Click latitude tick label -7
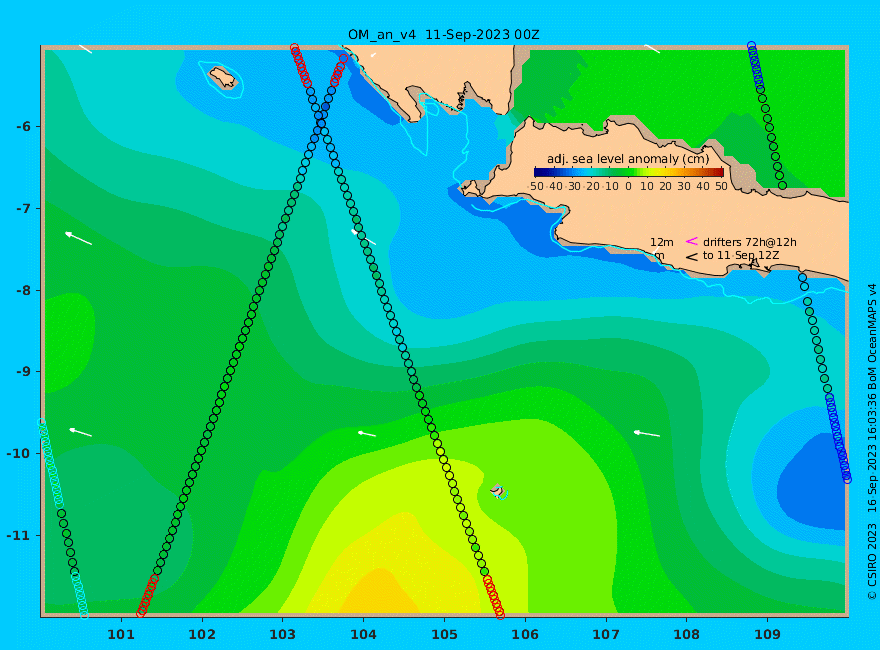This screenshot has height=650, width=880. point(23,209)
